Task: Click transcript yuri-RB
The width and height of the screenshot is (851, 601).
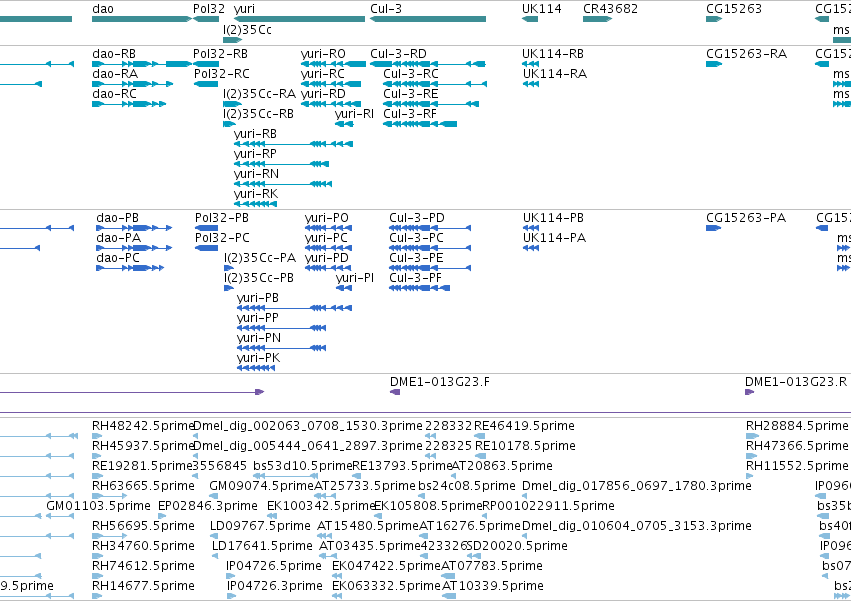Action: point(255,134)
